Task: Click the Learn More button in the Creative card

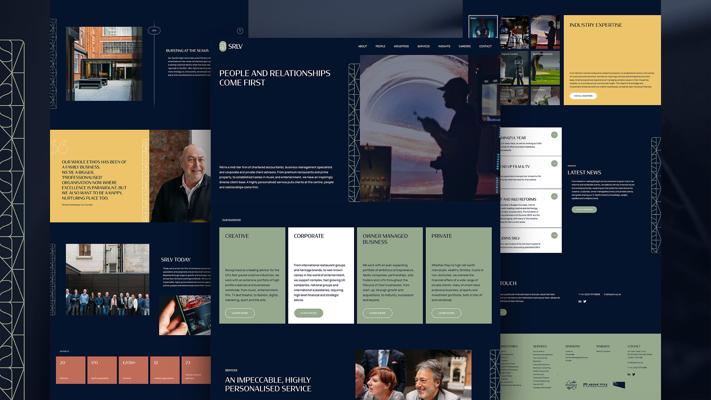Action: 238,313
